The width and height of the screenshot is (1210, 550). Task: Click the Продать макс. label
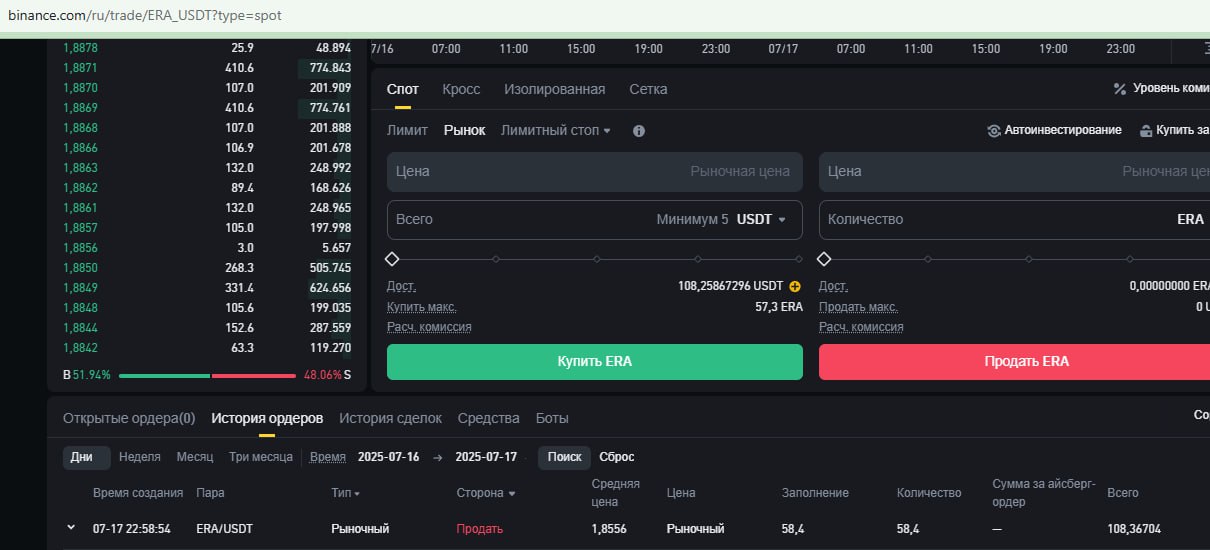coord(858,307)
